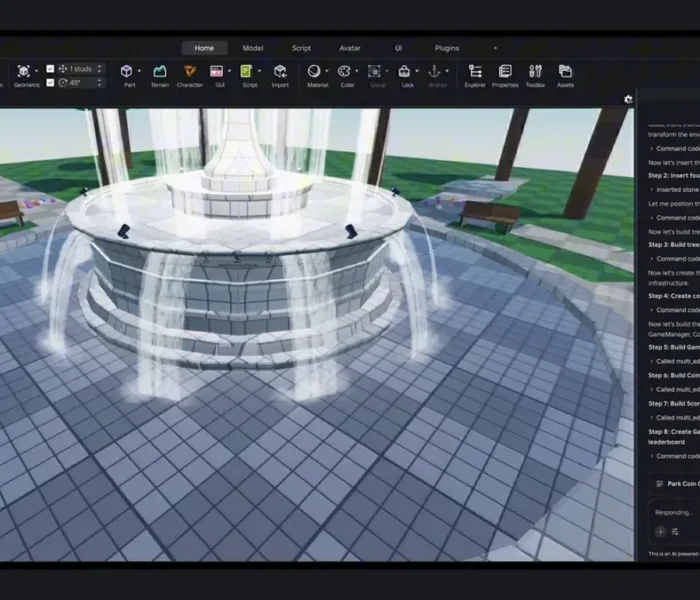This screenshot has height=600, width=700.
Task: Open the Script dropdown arrow
Action: coord(259,71)
